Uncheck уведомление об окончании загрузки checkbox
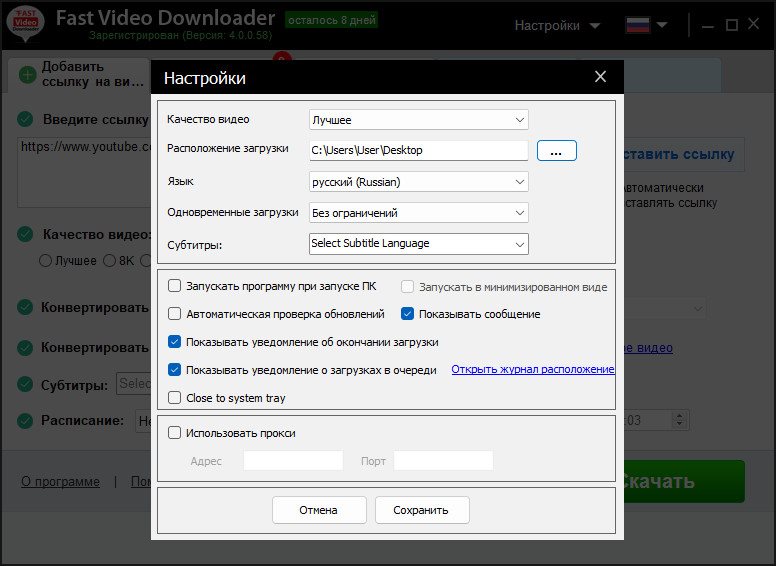Viewport: 776px width, 566px height. pyautogui.click(x=174, y=342)
